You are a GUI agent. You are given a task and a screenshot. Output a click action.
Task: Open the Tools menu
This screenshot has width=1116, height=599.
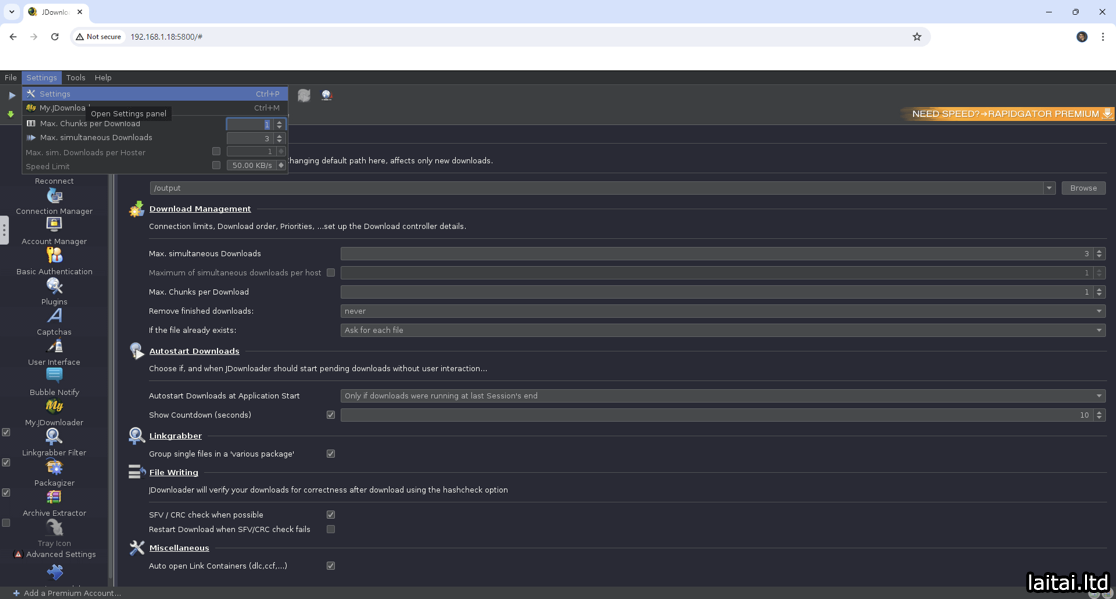point(76,77)
